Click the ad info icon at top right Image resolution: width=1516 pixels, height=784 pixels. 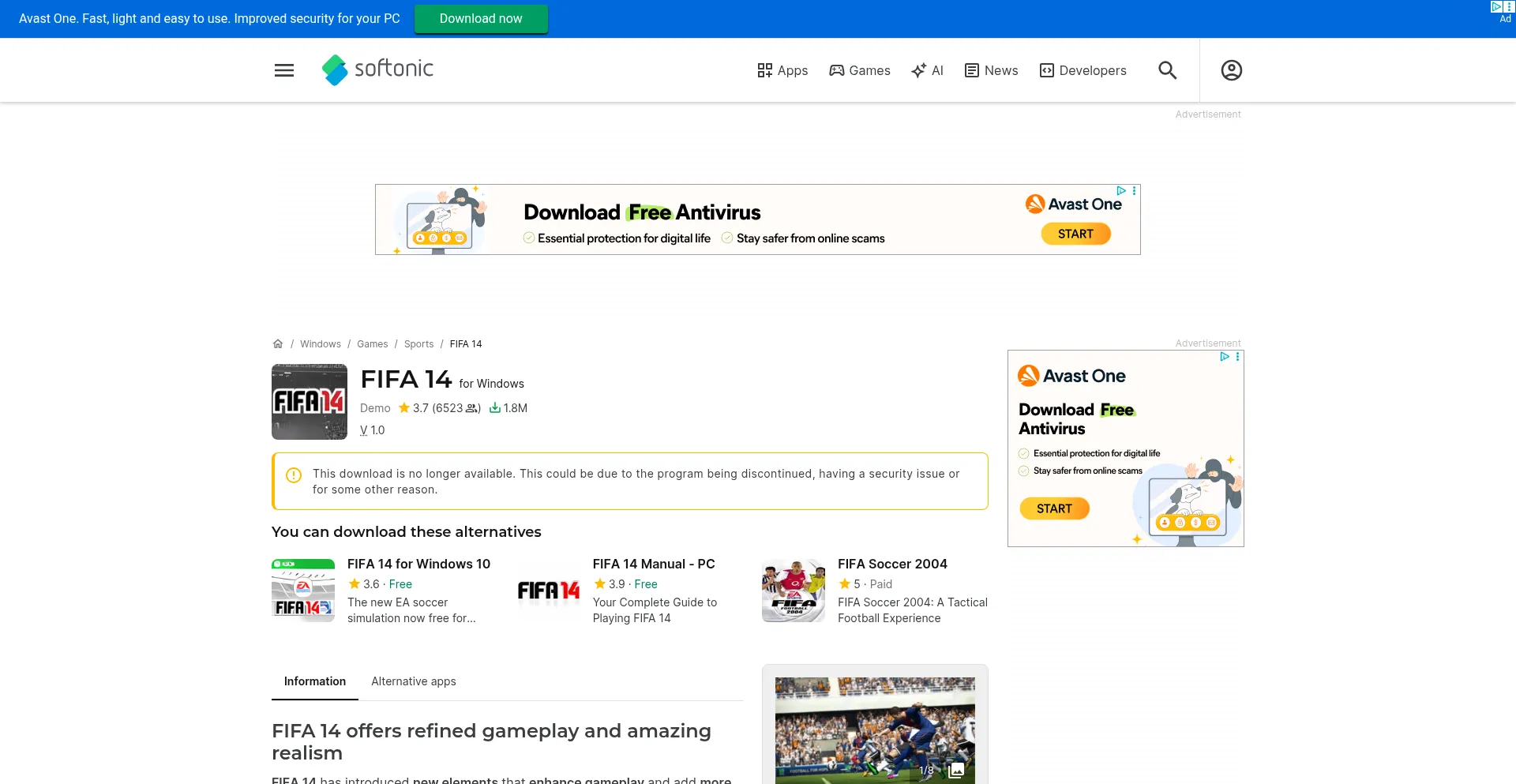[x=1496, y=6]
